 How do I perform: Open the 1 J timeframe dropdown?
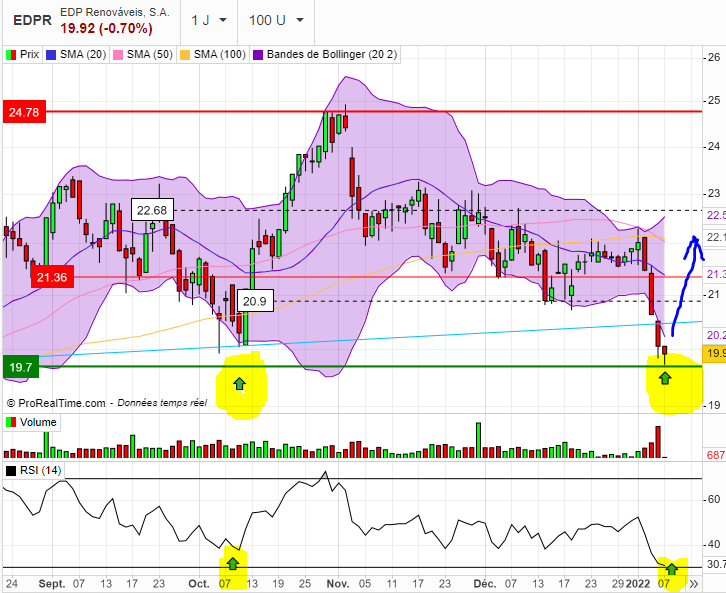209,20
